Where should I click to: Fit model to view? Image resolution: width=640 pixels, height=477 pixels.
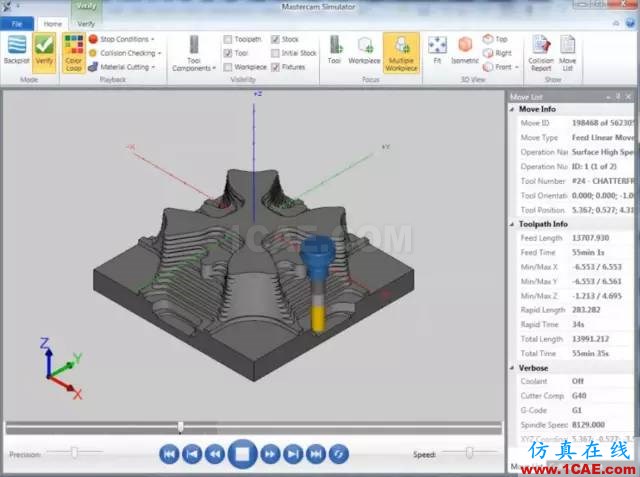[437, 50]
